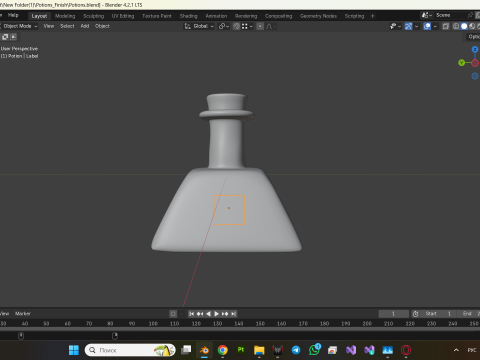
Task: Toggle proportional editing
Action: click(x=260, y=26)
